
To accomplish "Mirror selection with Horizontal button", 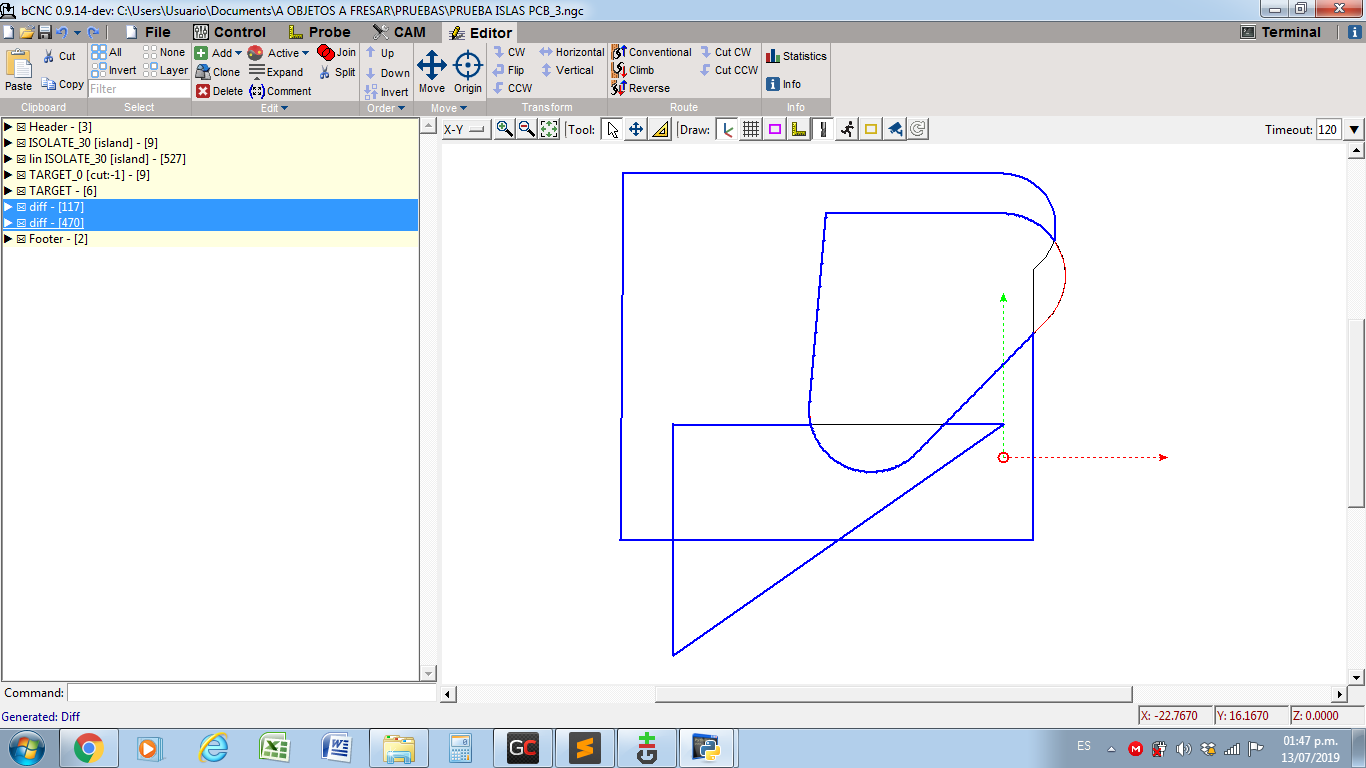I will coord(571,52).
